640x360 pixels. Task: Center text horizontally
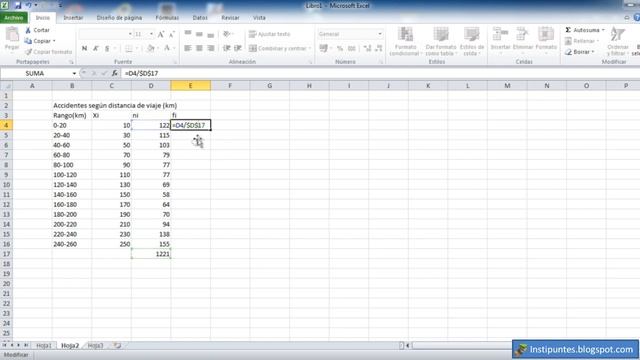pos(199,48)
